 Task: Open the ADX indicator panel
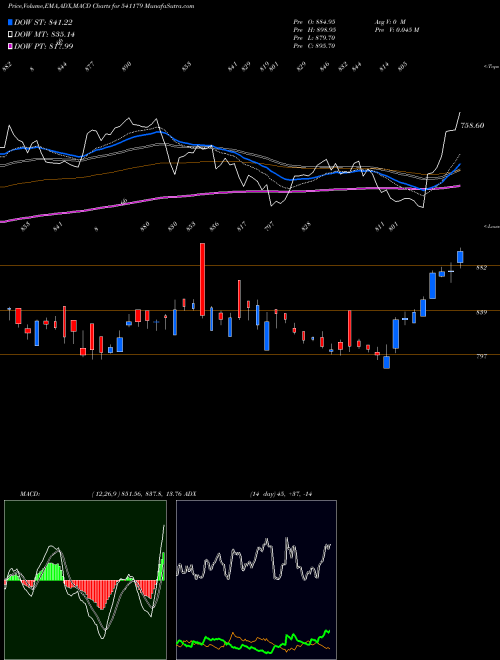point(256,580)
